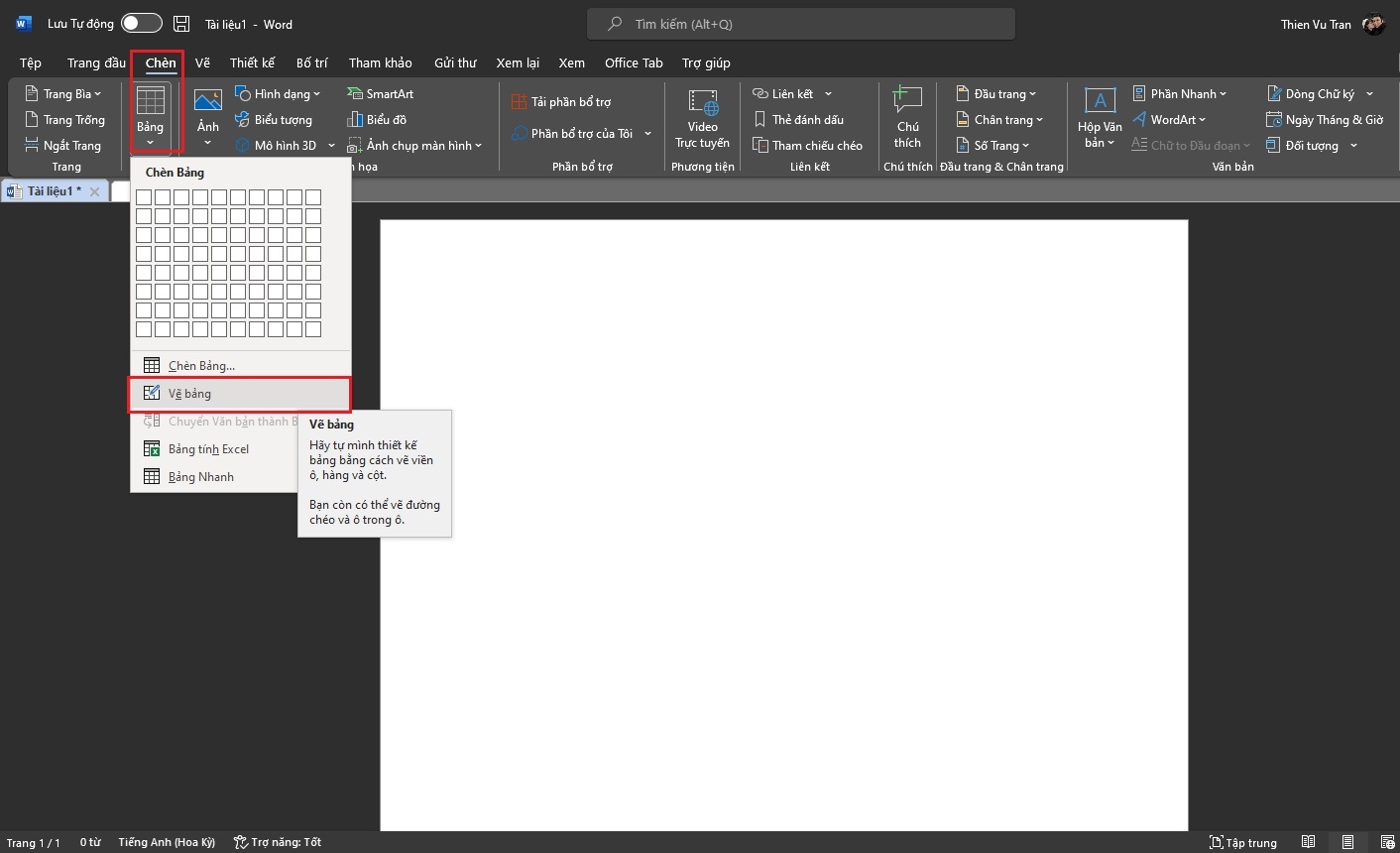The image size is (1400, 853).
Task: Click the Hộp Văn bản text box button
Action: coord(1100,118)
